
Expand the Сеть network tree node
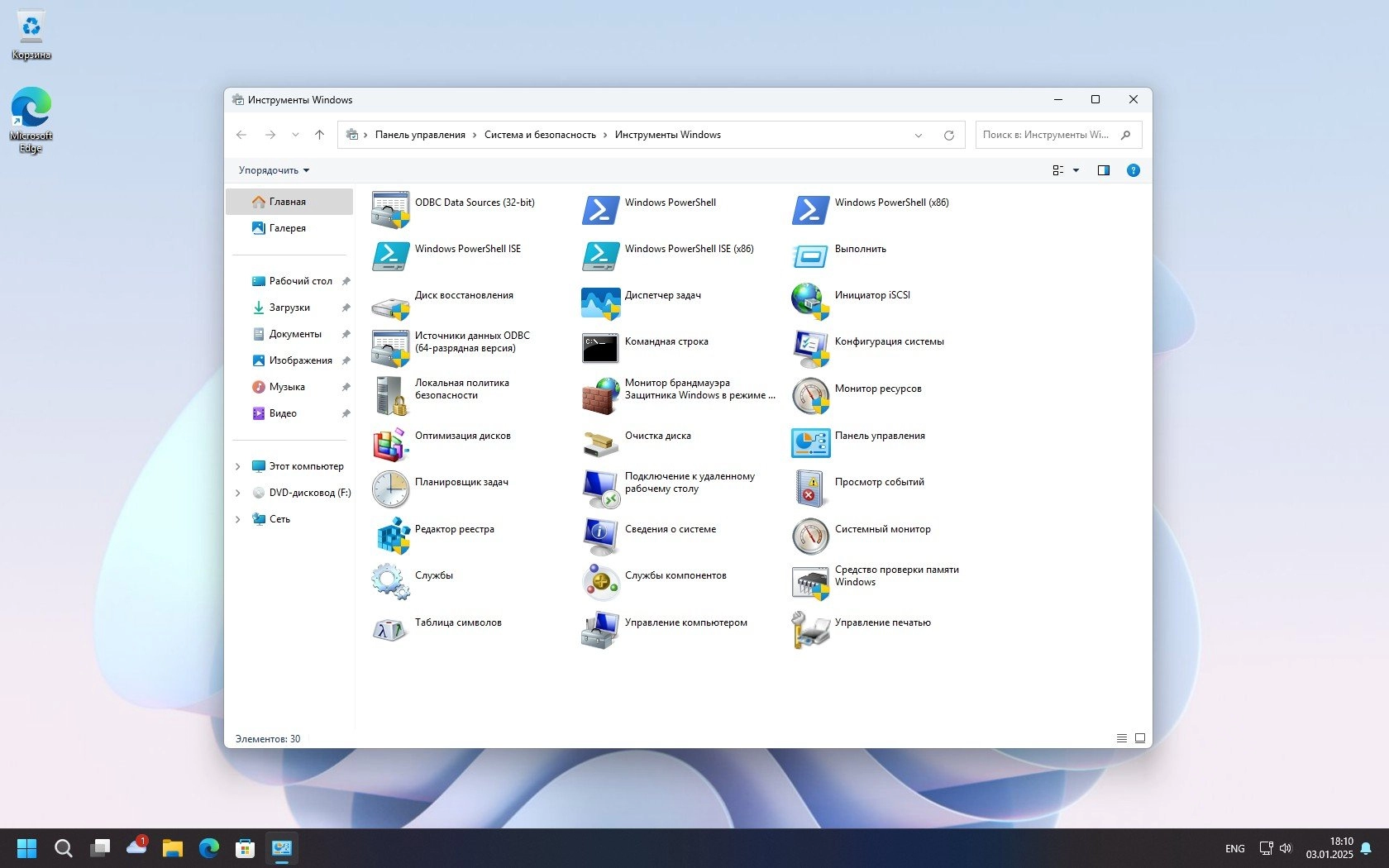(x=238, y=519)
